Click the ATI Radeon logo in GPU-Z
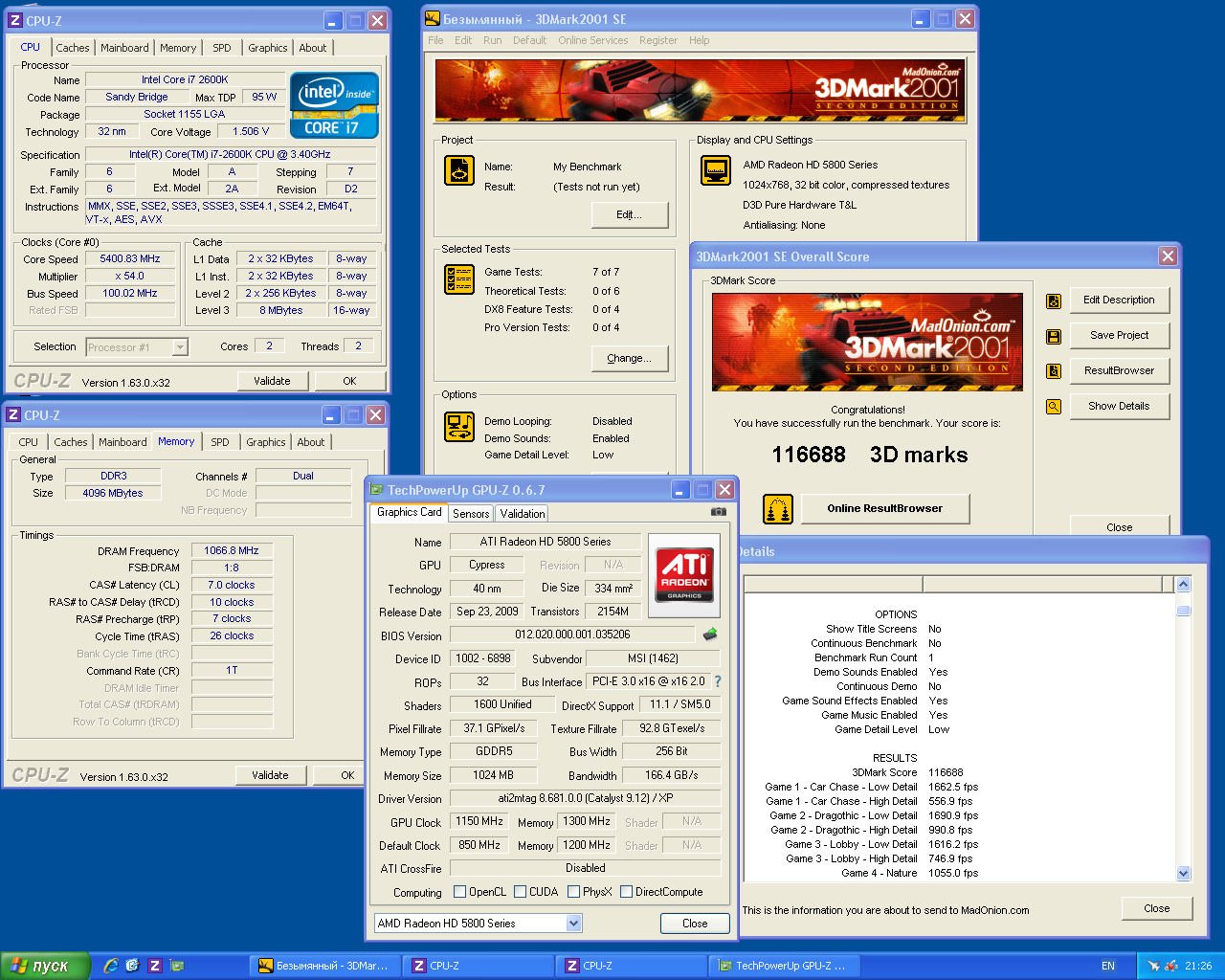 pos(684,575)
